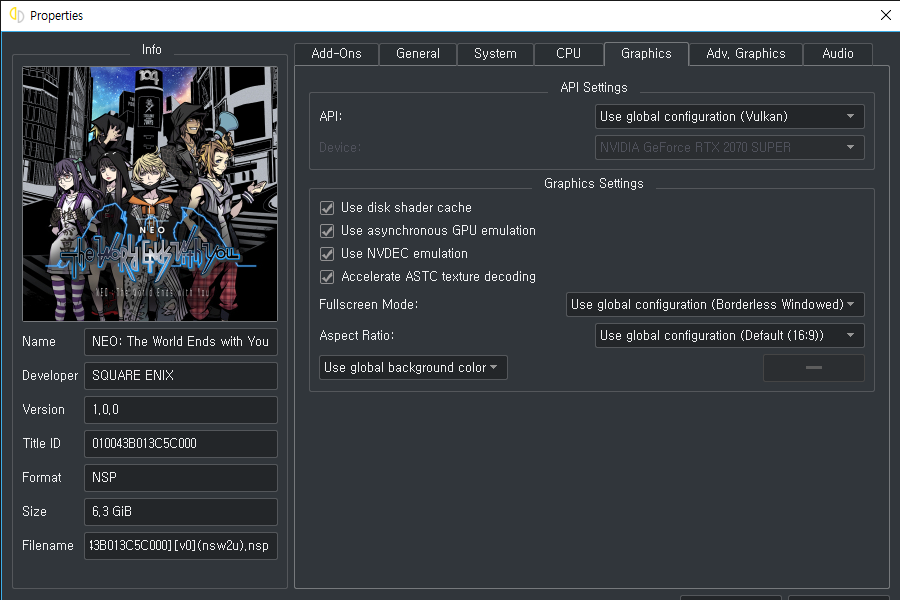
Task: Switch to the Add-Ons tab
Action: tap(336, 54)
